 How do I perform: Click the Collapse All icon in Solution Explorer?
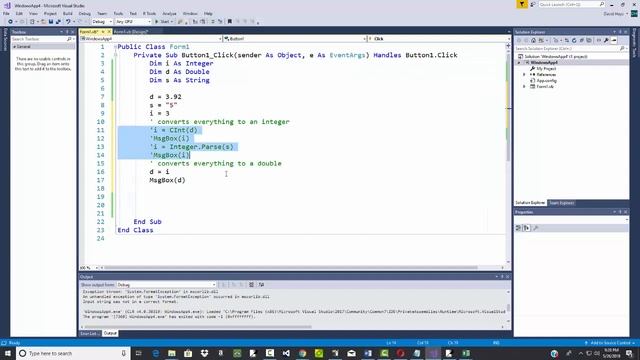(x=582, y=40)
